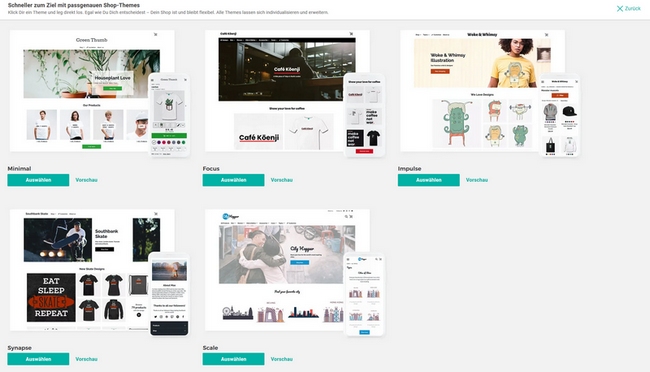Click the Synapse theme name label
The height and width of the screenshot is (372, 650).
pos(19,348)
